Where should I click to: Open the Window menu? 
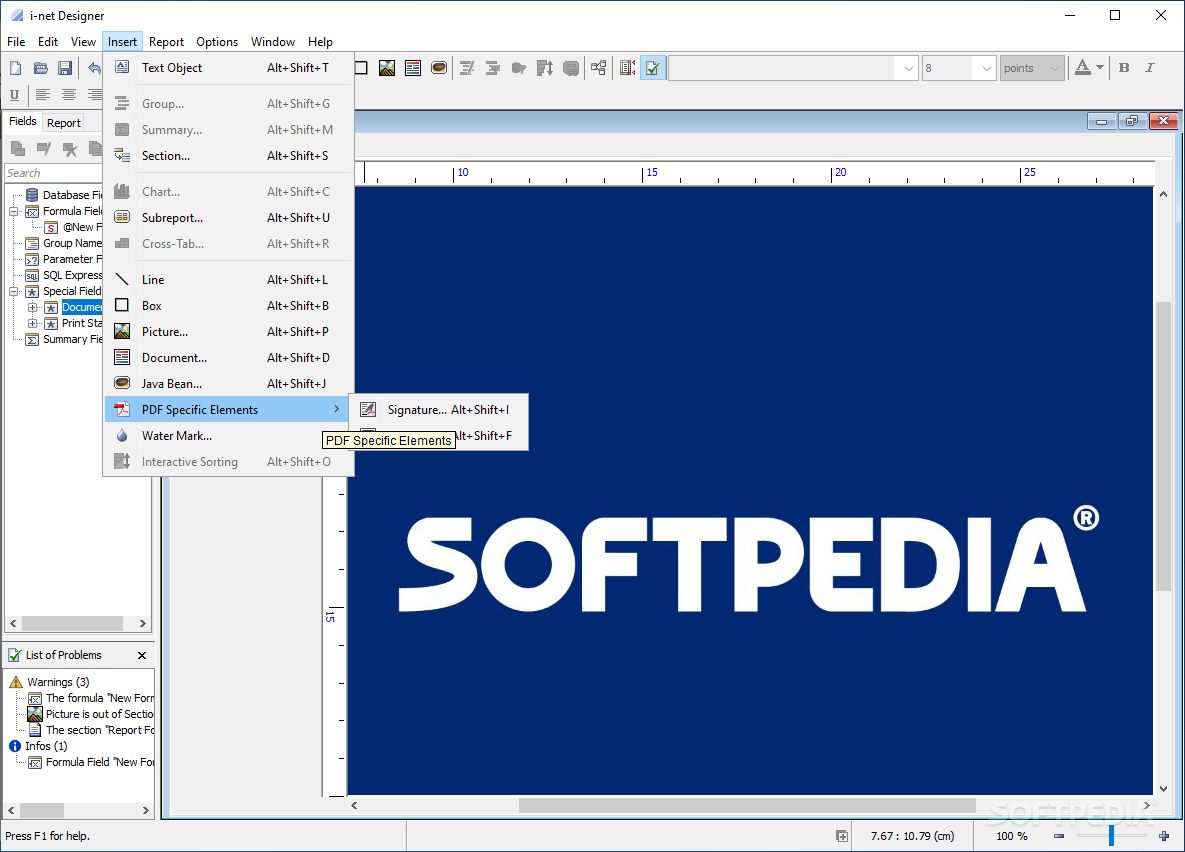coord(273,42)
